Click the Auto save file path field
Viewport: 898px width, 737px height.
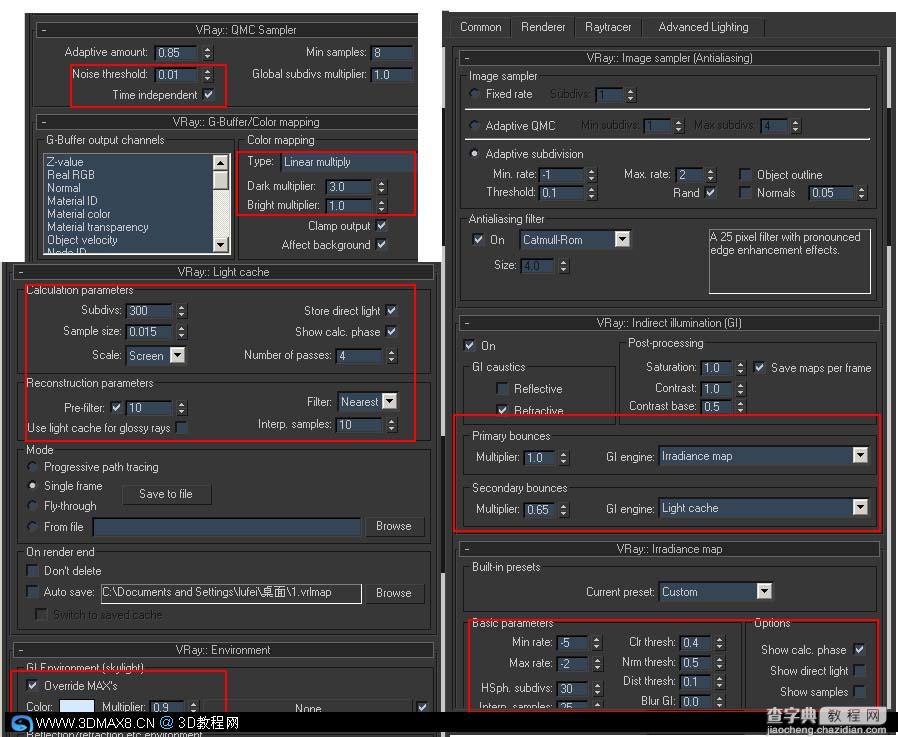click(231, 593)
